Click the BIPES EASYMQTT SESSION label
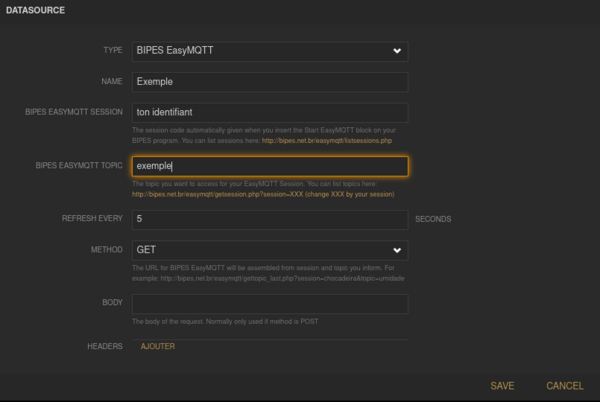600x402 pixels. pos(74,112)
